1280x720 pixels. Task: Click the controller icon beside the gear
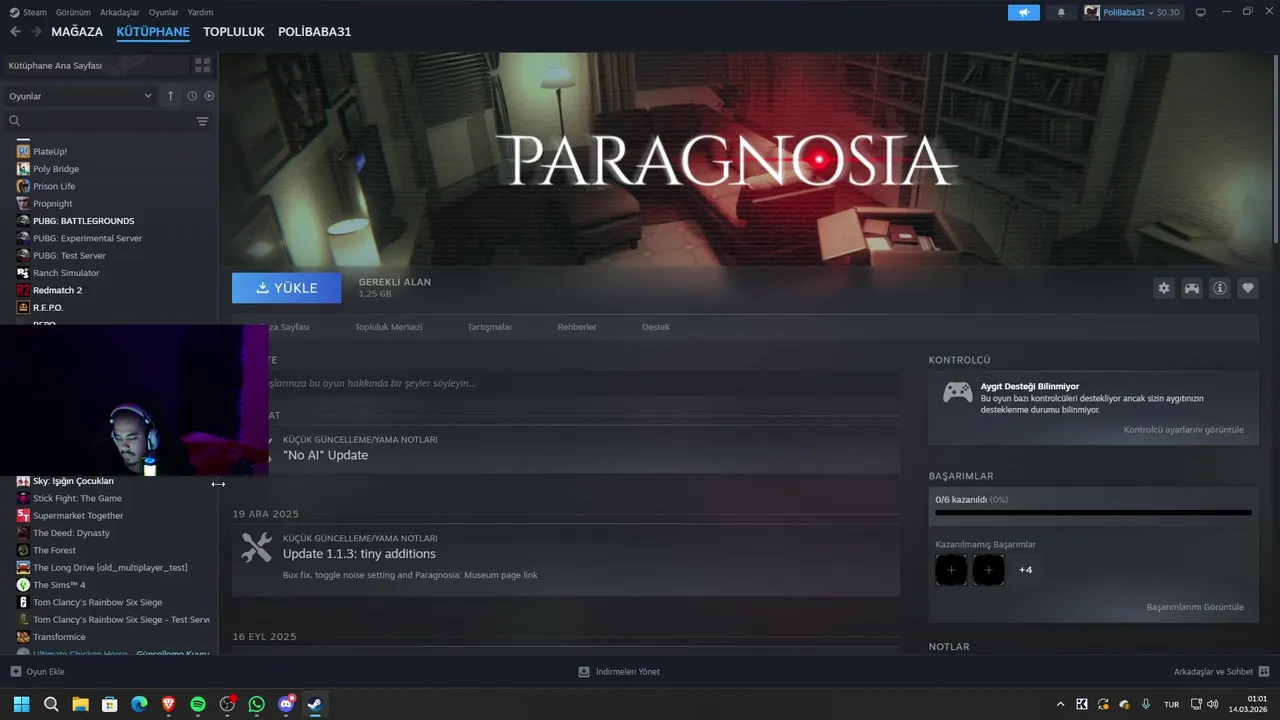1192,288
